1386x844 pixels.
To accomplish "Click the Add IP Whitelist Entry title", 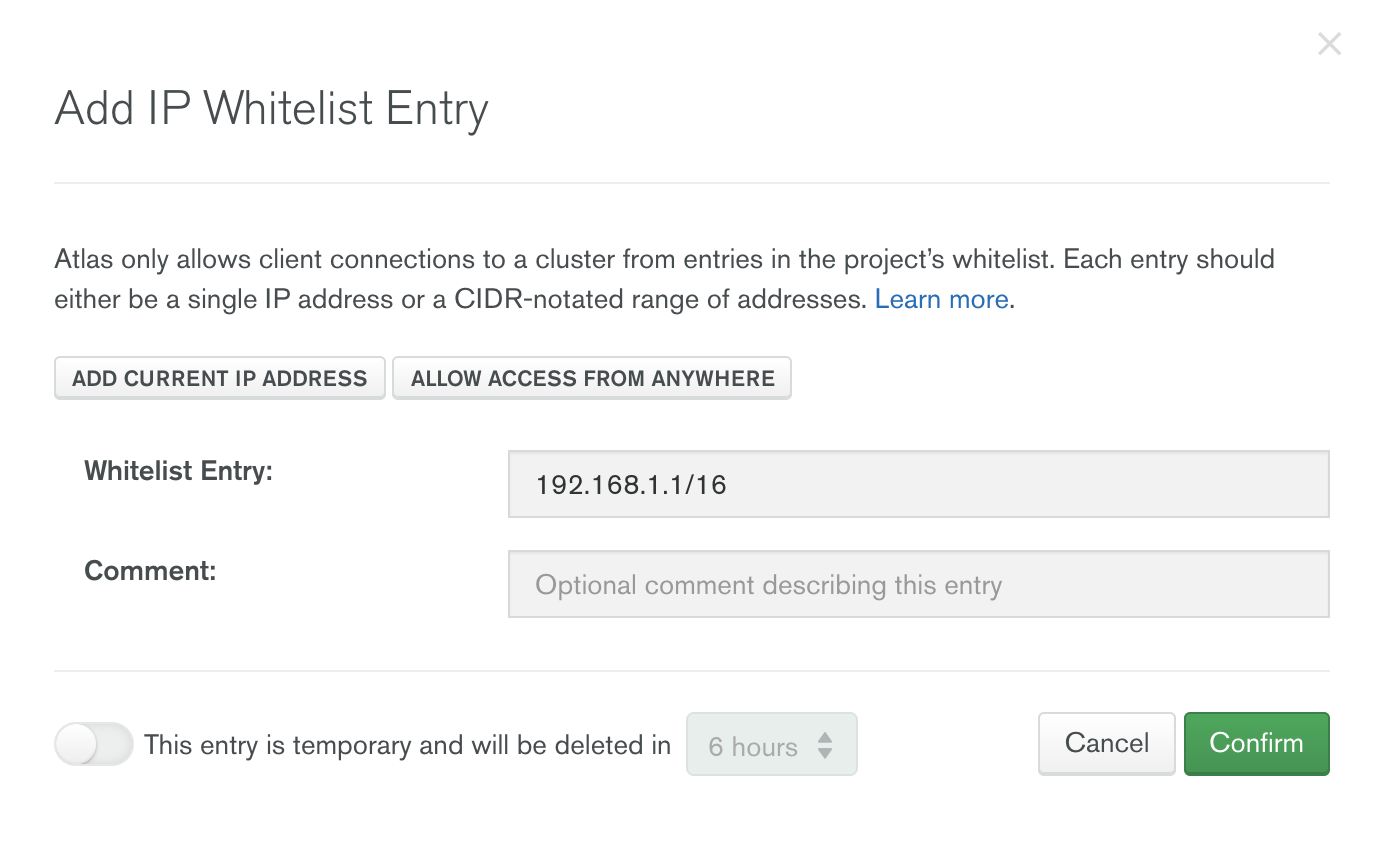I will 270,108.
